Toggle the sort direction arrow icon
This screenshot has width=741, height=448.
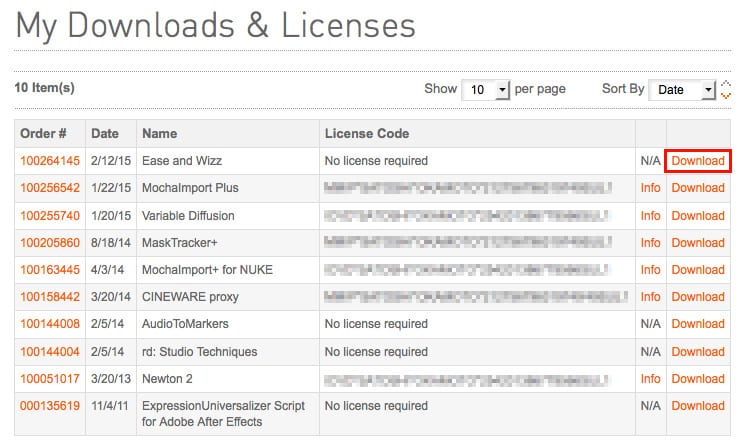point(725,89)
